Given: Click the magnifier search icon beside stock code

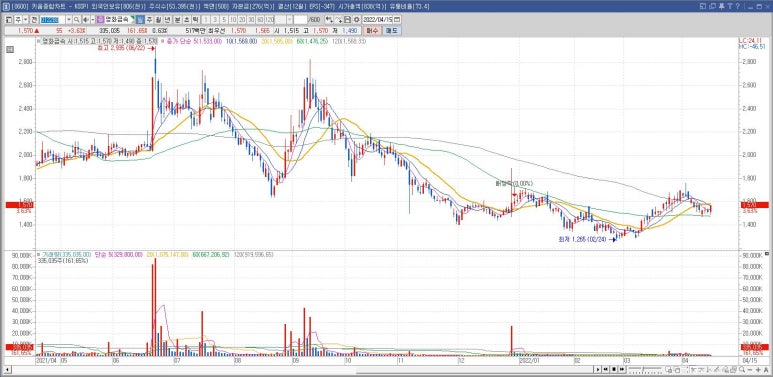Looking at the screenshot, I should click(76, 20).
